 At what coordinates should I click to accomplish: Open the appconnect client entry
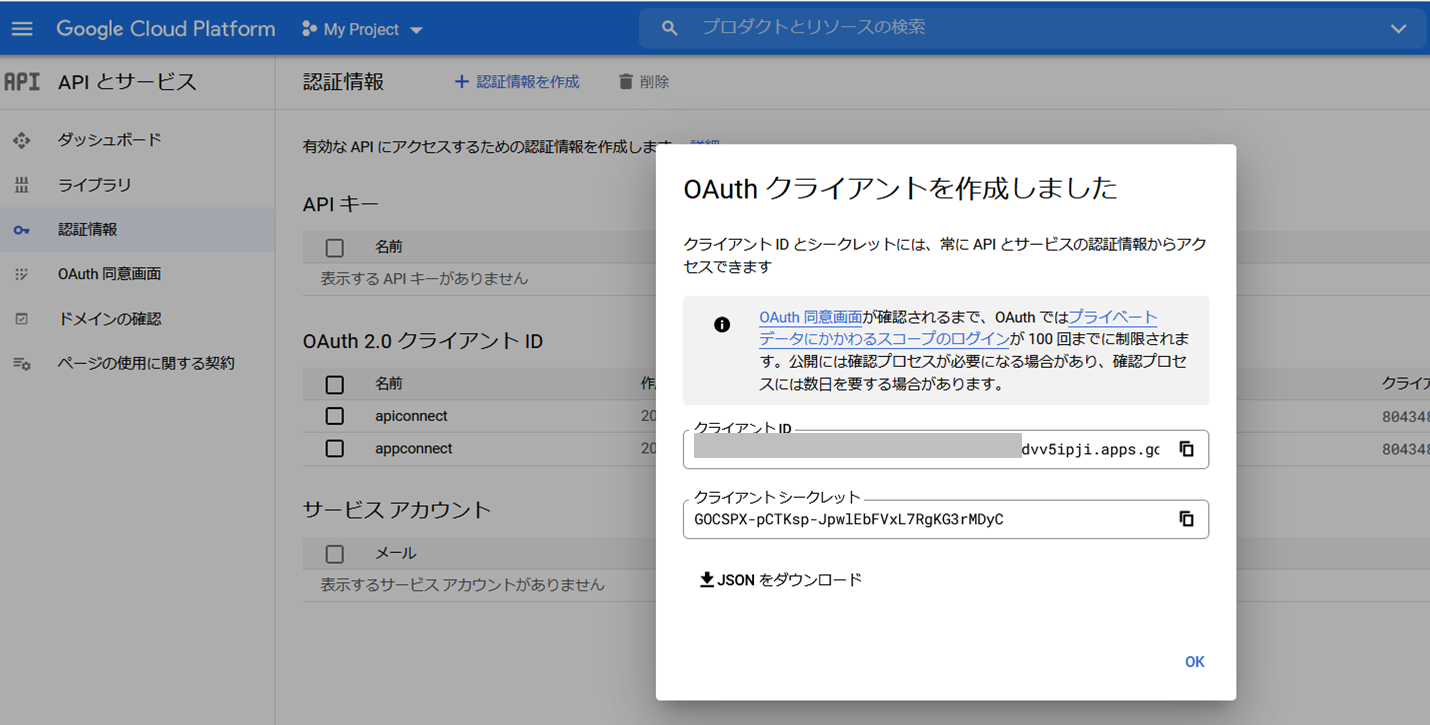[414, 449]
